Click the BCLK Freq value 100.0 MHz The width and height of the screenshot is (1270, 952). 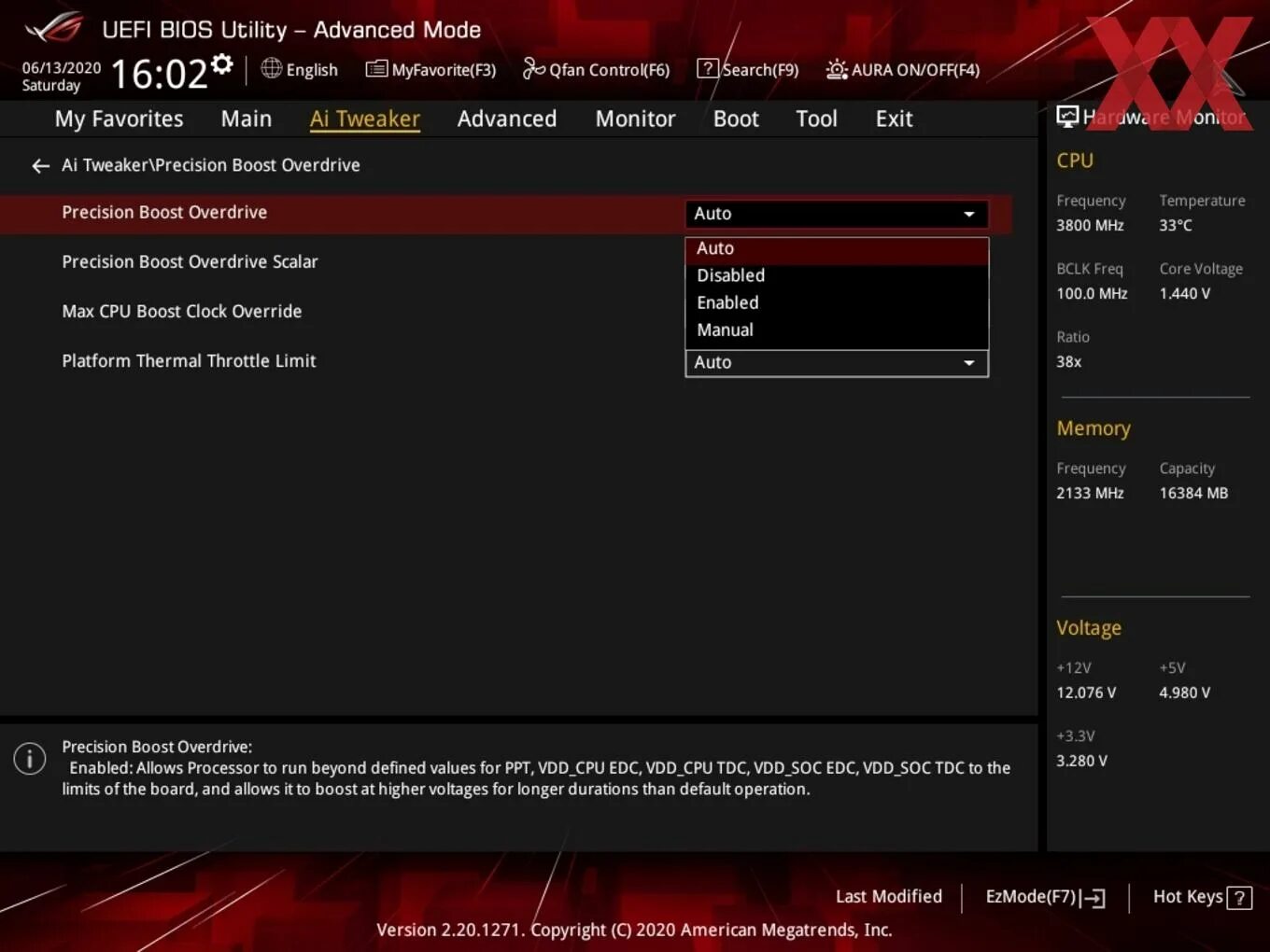tap(1092, 293)
